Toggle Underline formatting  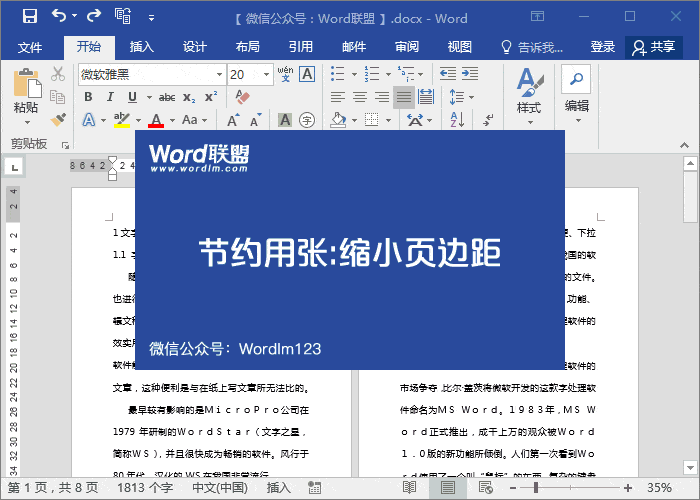[x=132, y=97]
